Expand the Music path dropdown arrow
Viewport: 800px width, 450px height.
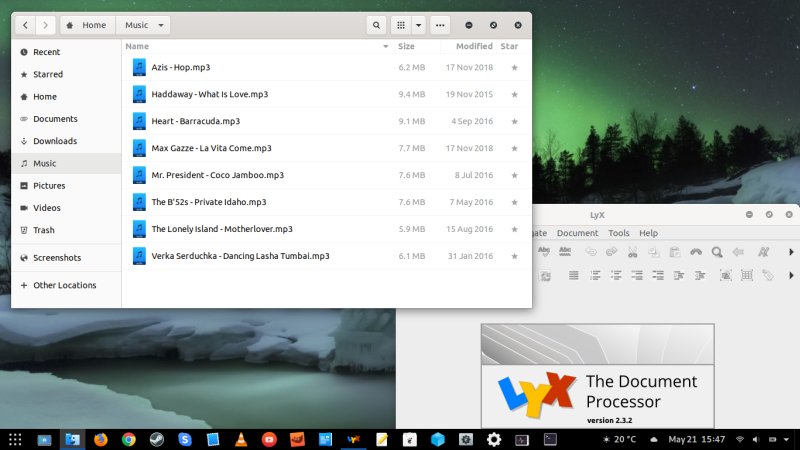point(161,25)
